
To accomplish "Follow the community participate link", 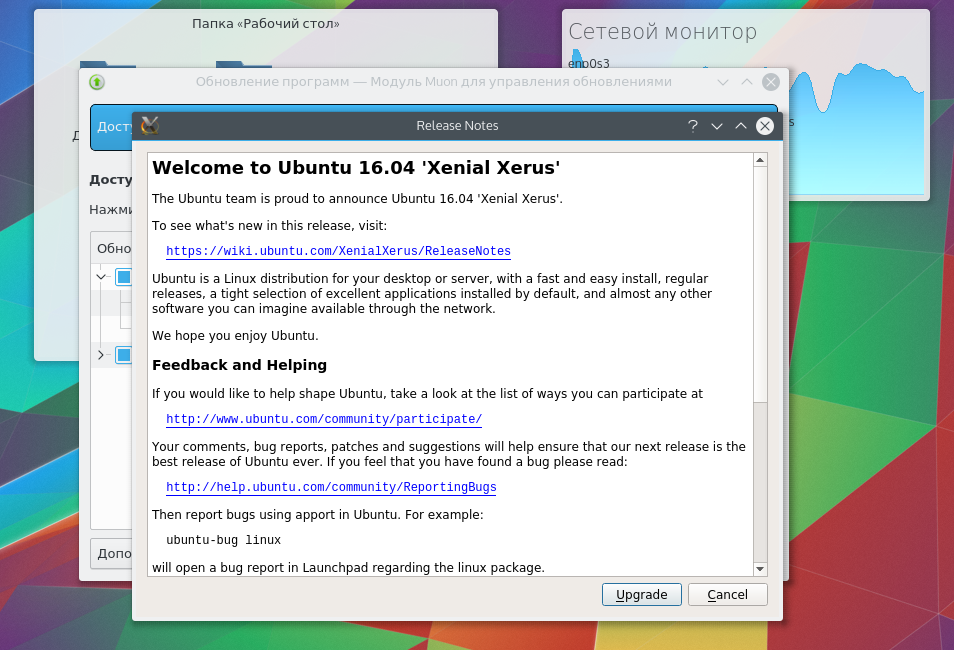I will [324, 419].
